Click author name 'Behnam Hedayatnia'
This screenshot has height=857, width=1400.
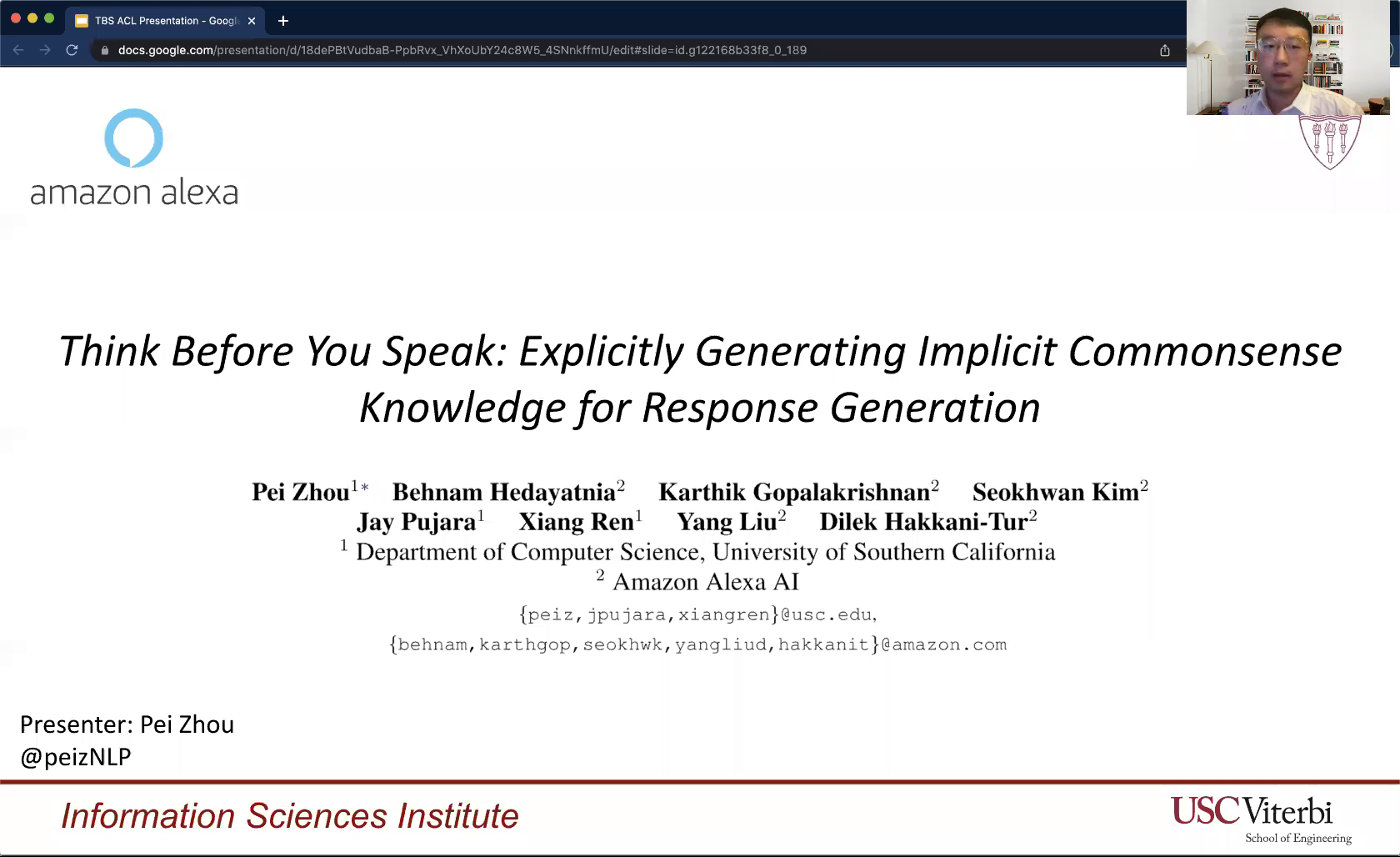pyautogui.click(x=504, y=492)
